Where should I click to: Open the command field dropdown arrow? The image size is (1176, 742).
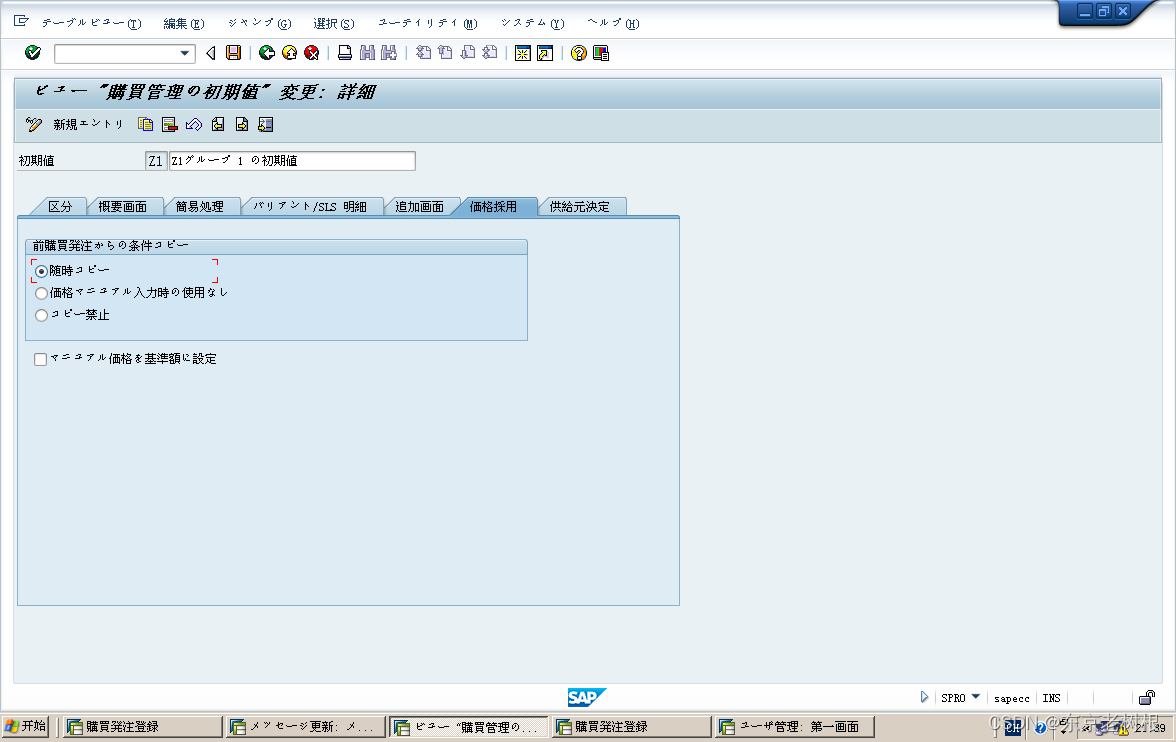tap(186, 53)
